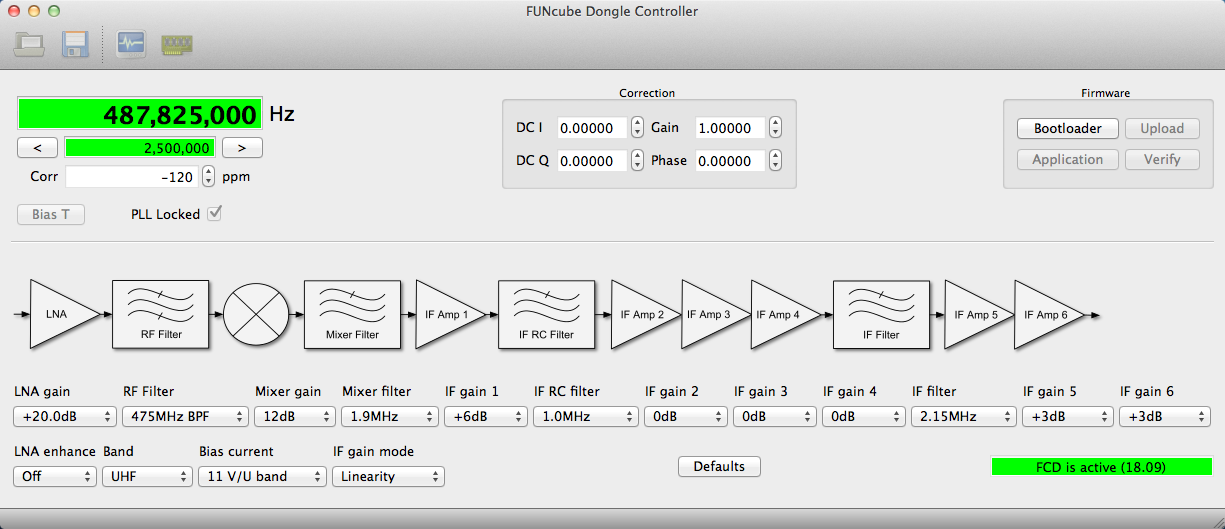
Task: Adjust the DC Q stepper arrows
Action: [x=637, y=161]
